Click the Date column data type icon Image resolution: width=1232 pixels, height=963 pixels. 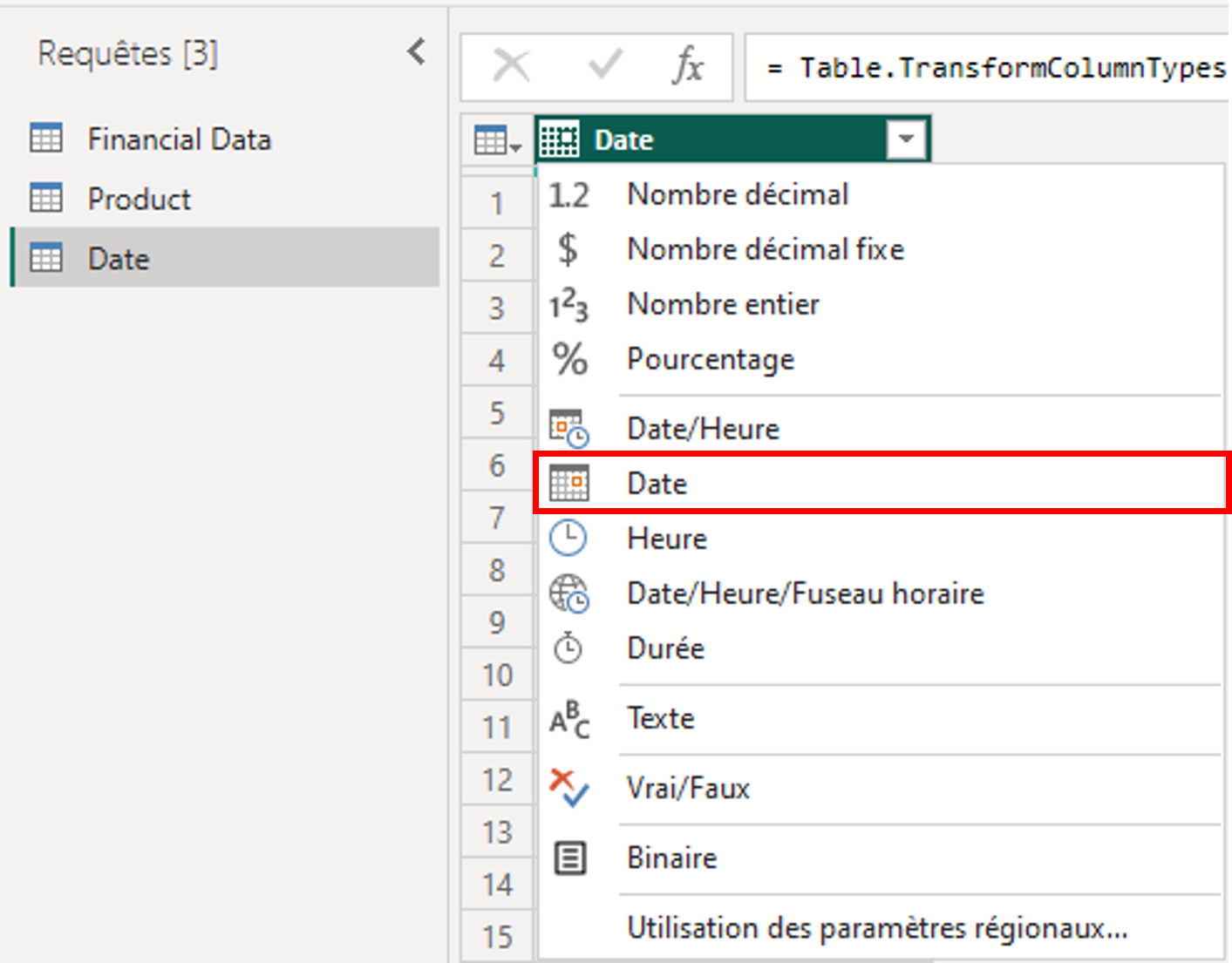tap(559, 139)
